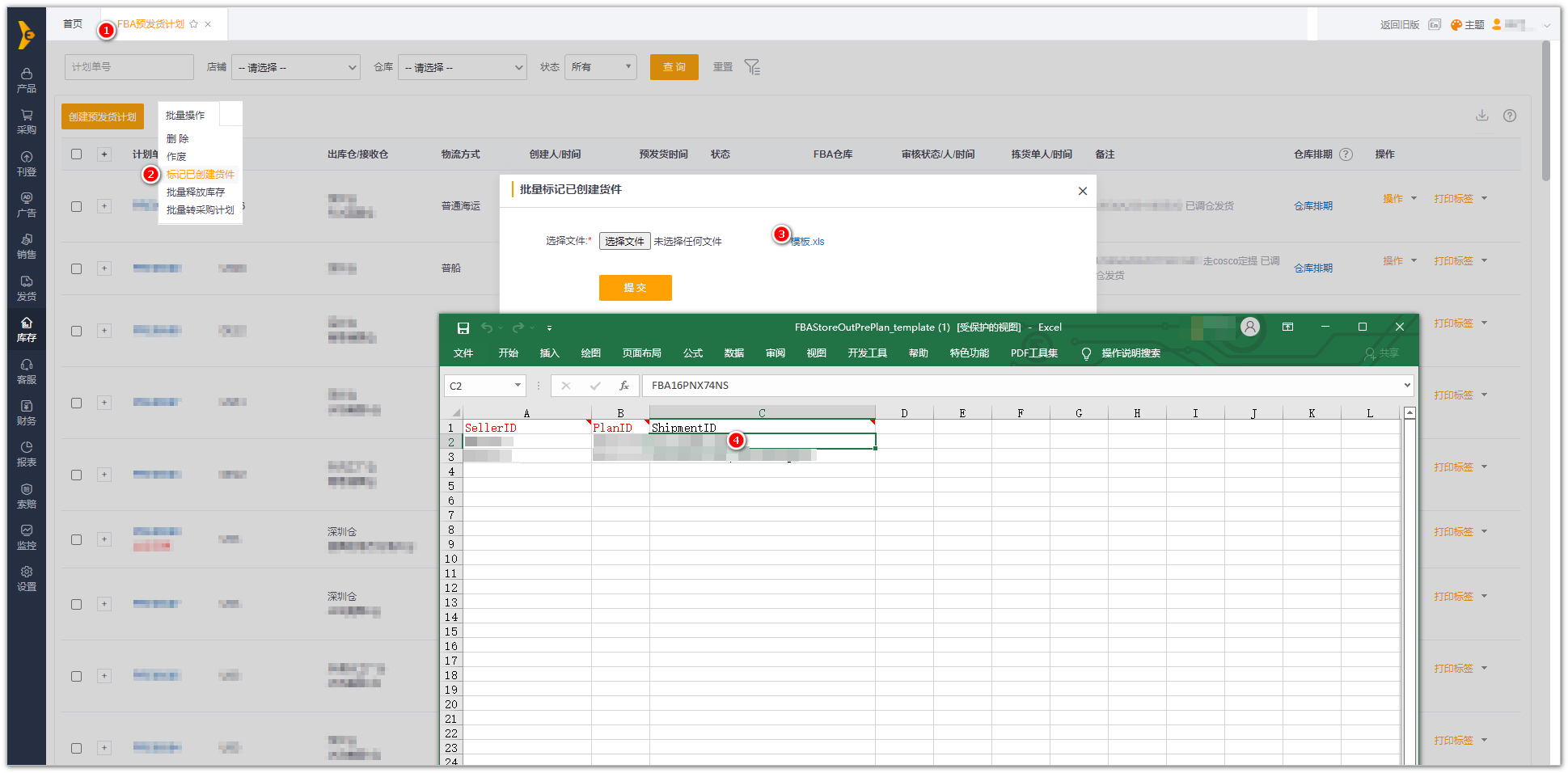Screen dimensions: 1568x773
Task: Select 批量释放库存 in the batch menu
Action: click(196, 192)
